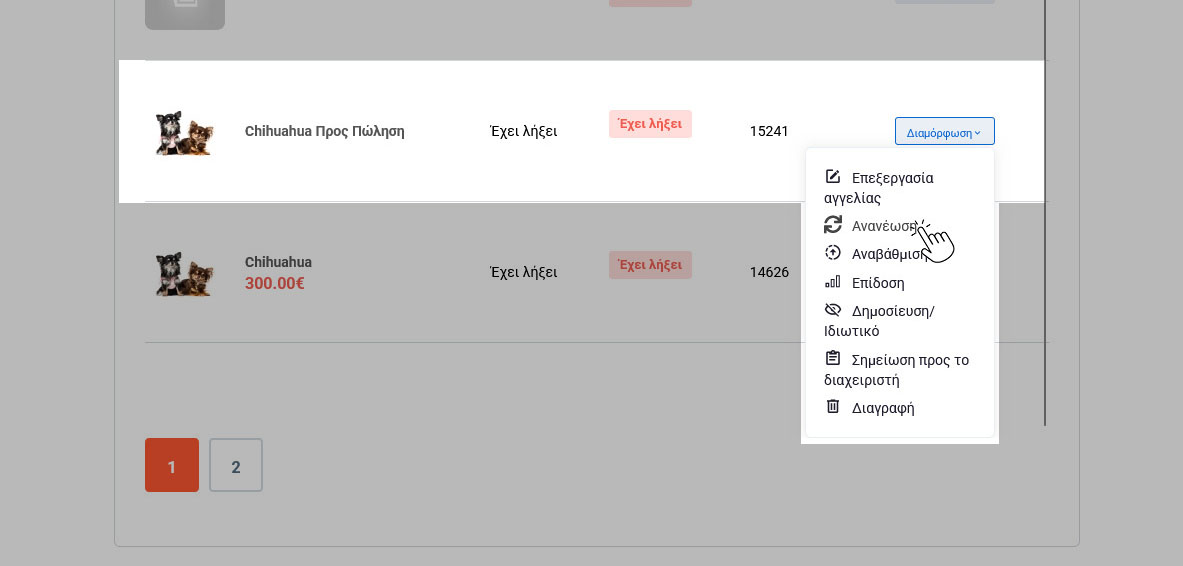Viewport: 1183px width, 566px height.
Task: Click the listing ID 15241
Action: click(769, 131)
